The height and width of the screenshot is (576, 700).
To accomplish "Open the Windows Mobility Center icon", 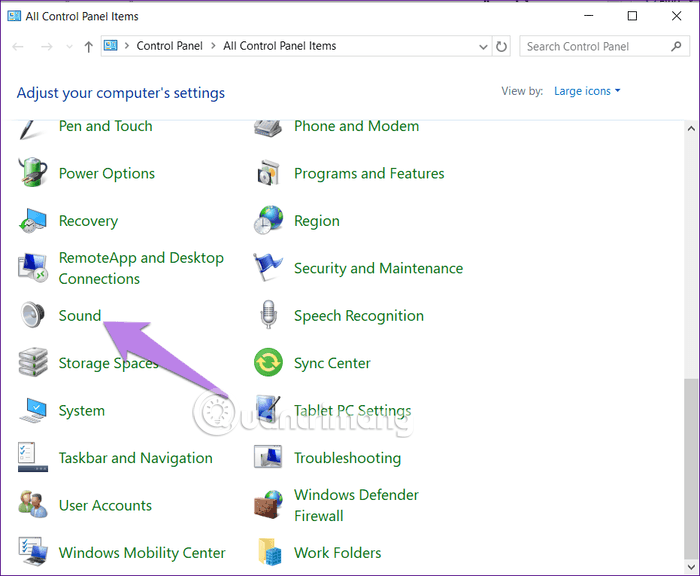I will pos(33,552).
